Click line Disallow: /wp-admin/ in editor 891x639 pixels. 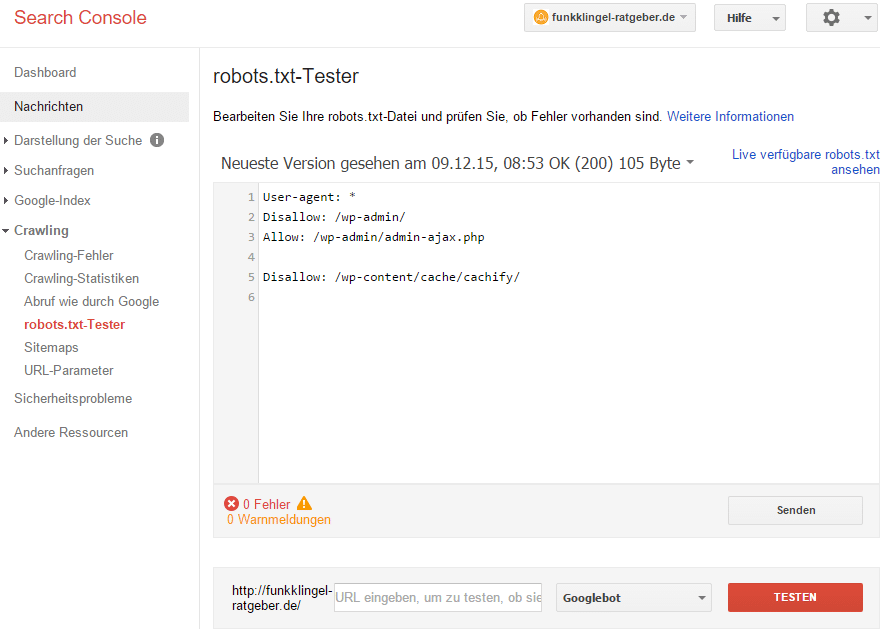tap(334, 217)
